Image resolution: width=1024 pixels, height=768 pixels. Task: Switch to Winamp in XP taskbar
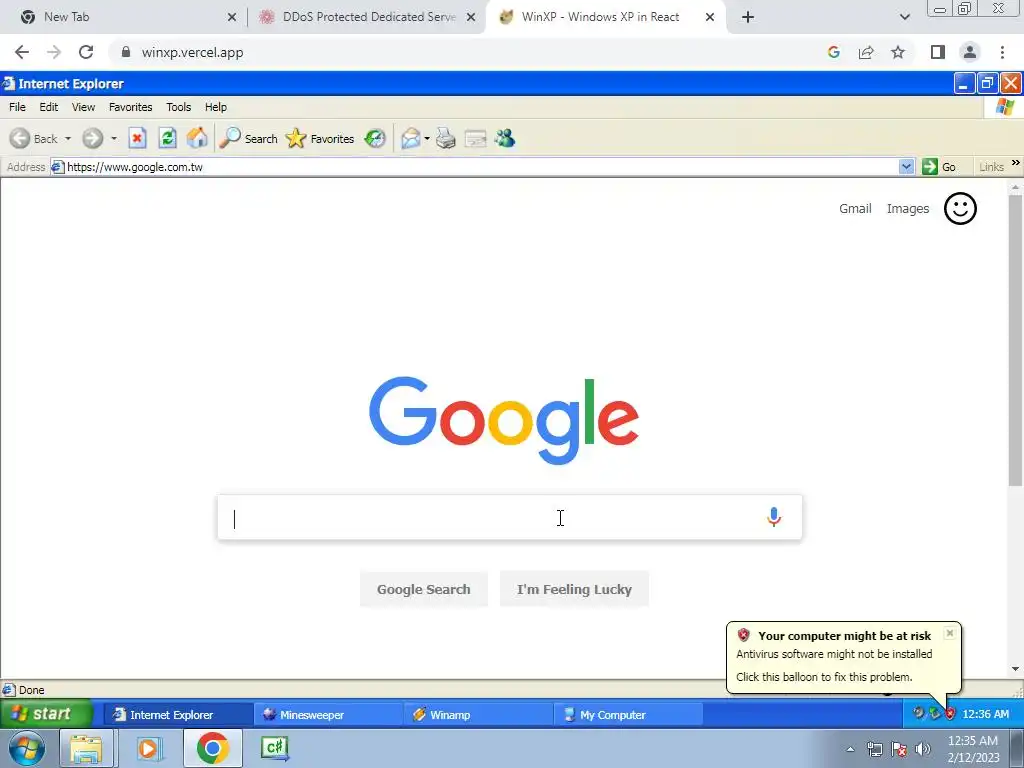pyautogui.click(x=478, y=714)
